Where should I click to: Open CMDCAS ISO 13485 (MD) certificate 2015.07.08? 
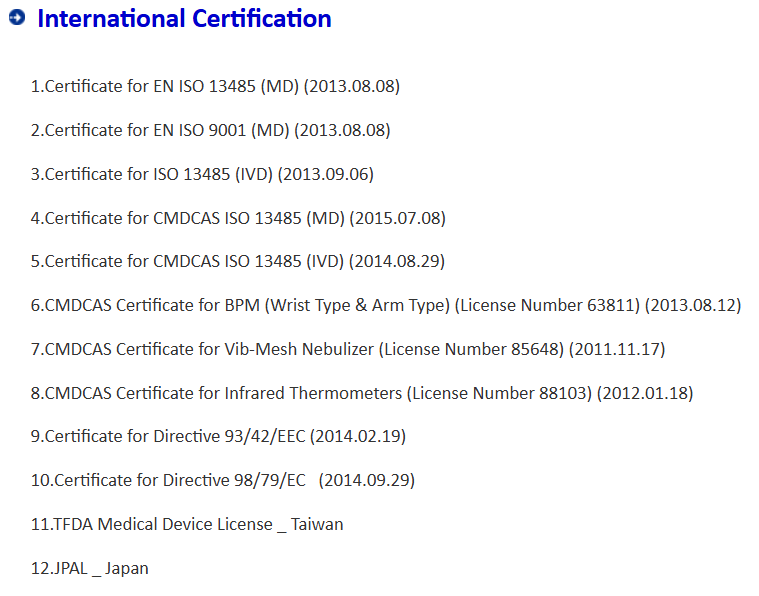[x=238, y=218]
